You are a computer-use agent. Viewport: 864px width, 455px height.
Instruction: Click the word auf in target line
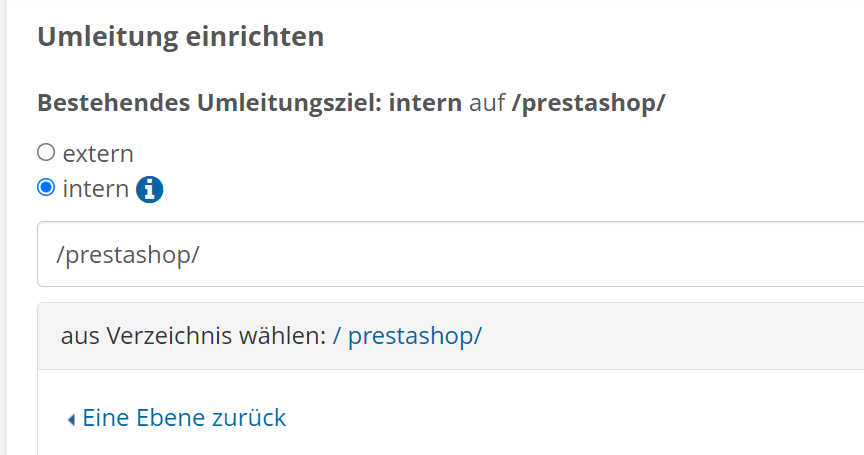click(487, 103)
